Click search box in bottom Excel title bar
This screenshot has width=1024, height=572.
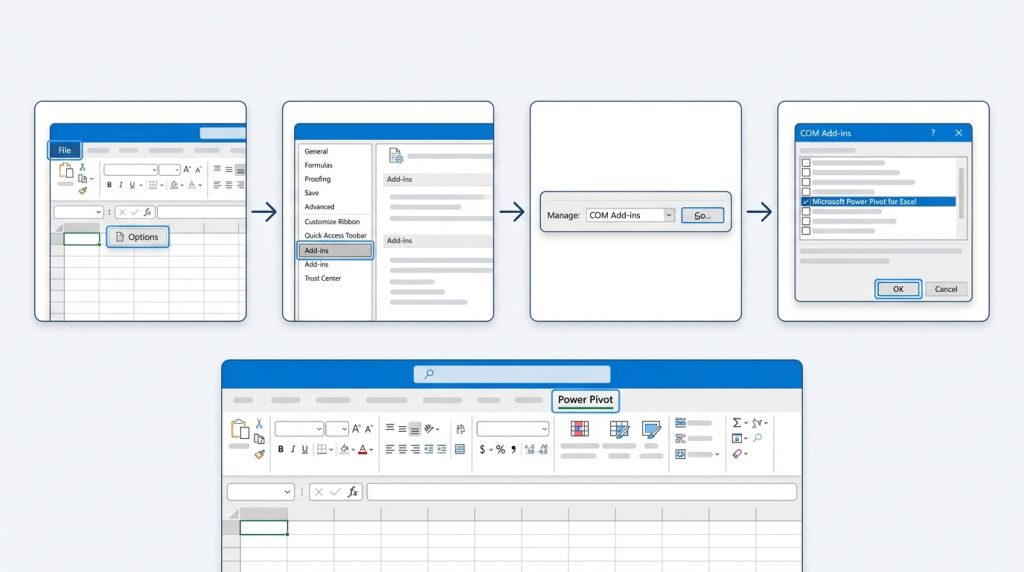[x=512, y=374]
